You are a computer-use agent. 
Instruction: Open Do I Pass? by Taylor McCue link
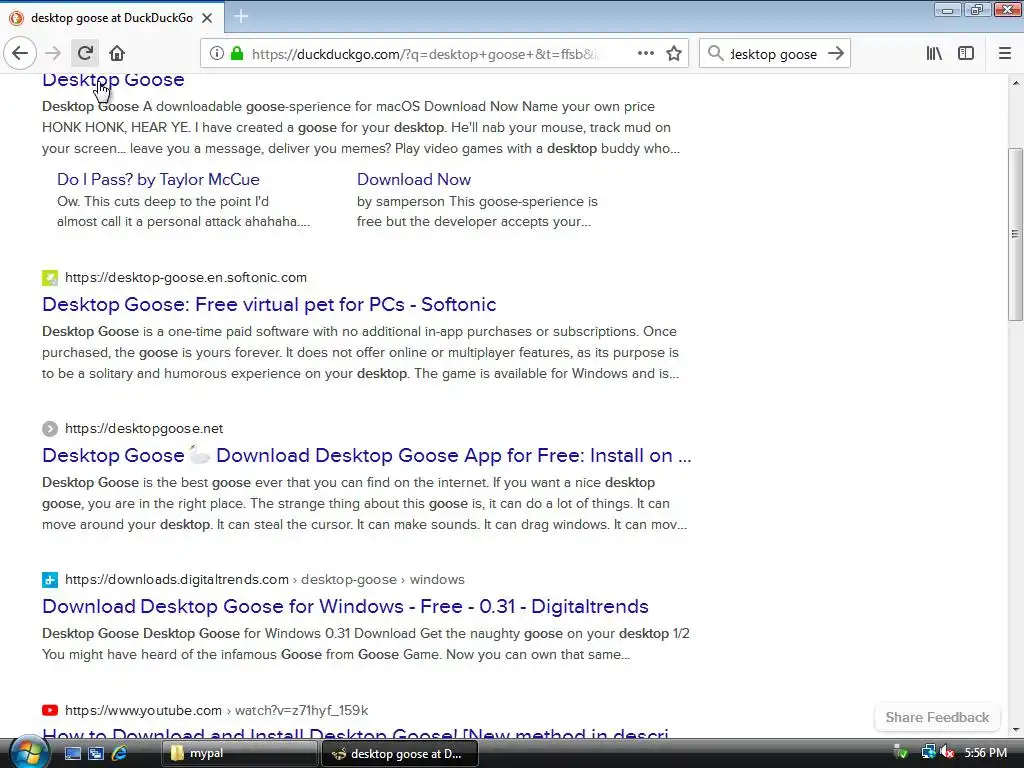[x=158, y=179]
